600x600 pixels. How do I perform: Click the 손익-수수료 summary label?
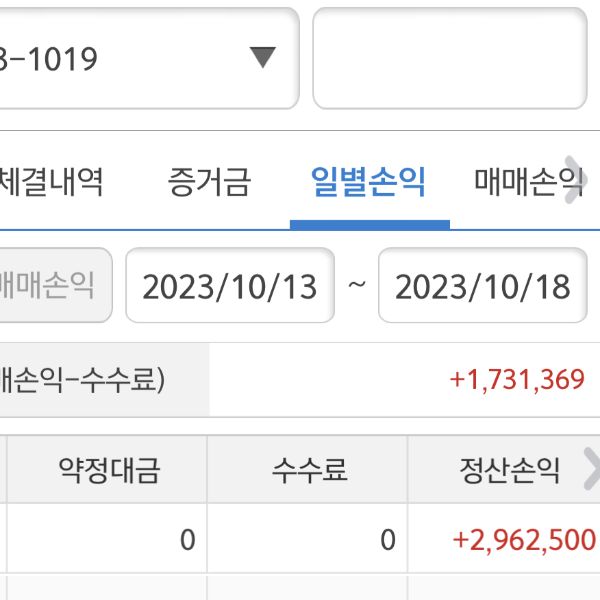[84, 380]
